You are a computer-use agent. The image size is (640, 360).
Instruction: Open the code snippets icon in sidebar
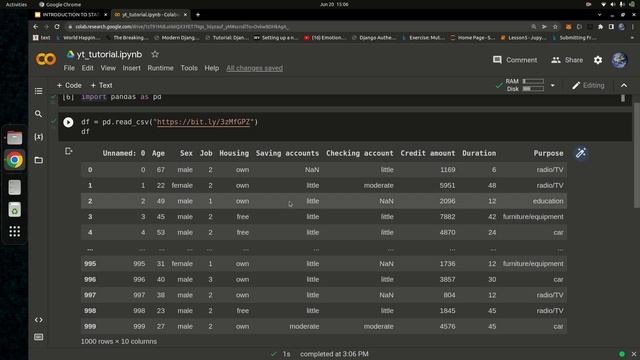coord(38,320)
